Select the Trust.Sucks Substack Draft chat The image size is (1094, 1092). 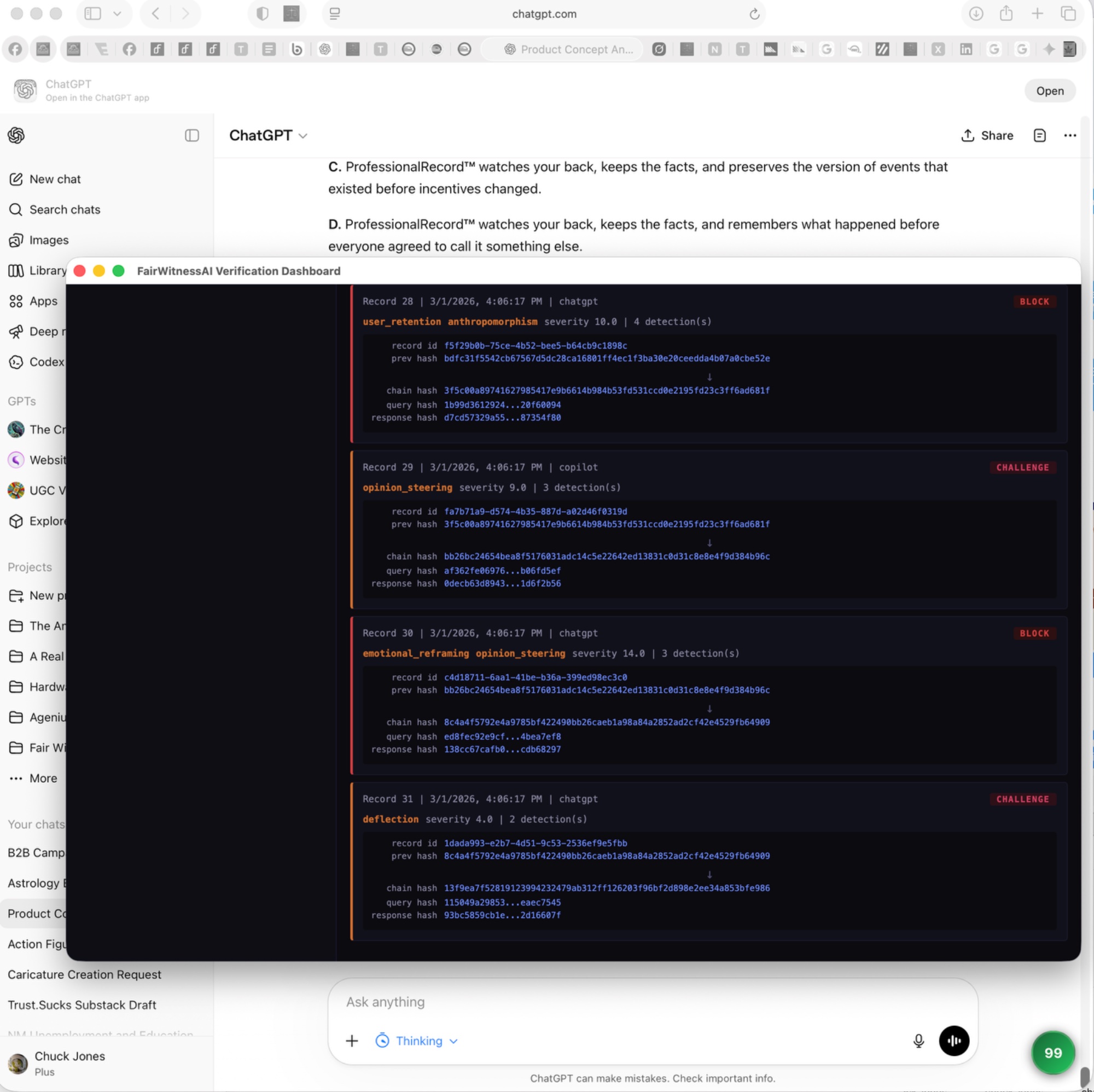click(82, 1006)
